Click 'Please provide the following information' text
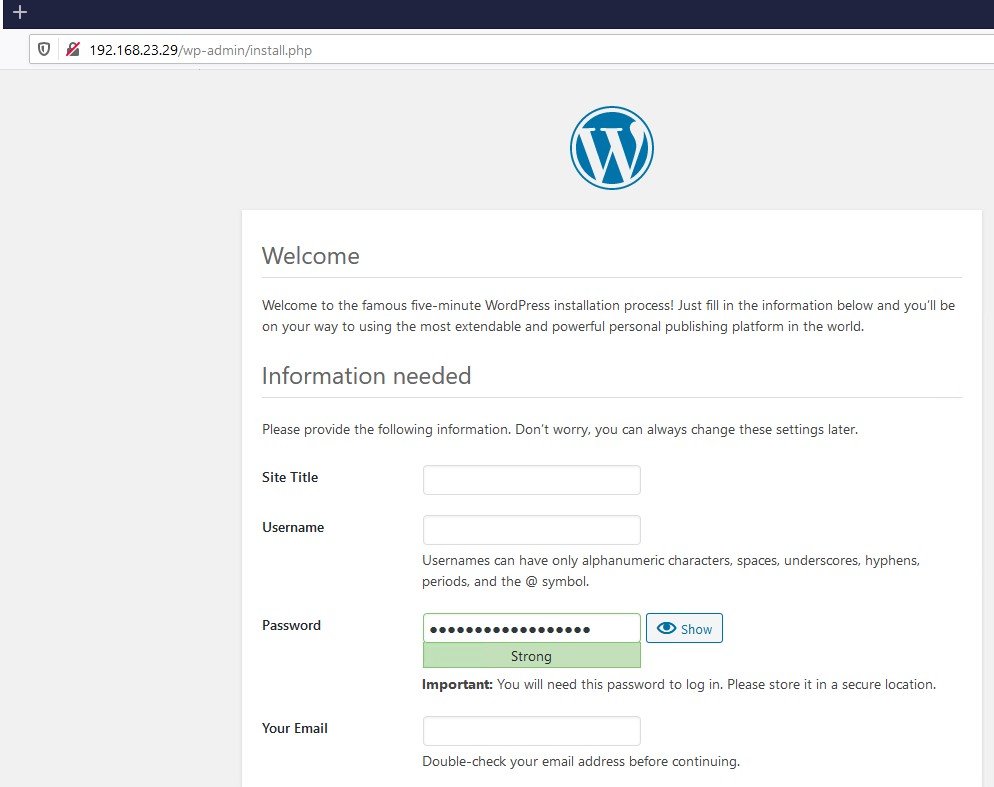 coord(560,429)
